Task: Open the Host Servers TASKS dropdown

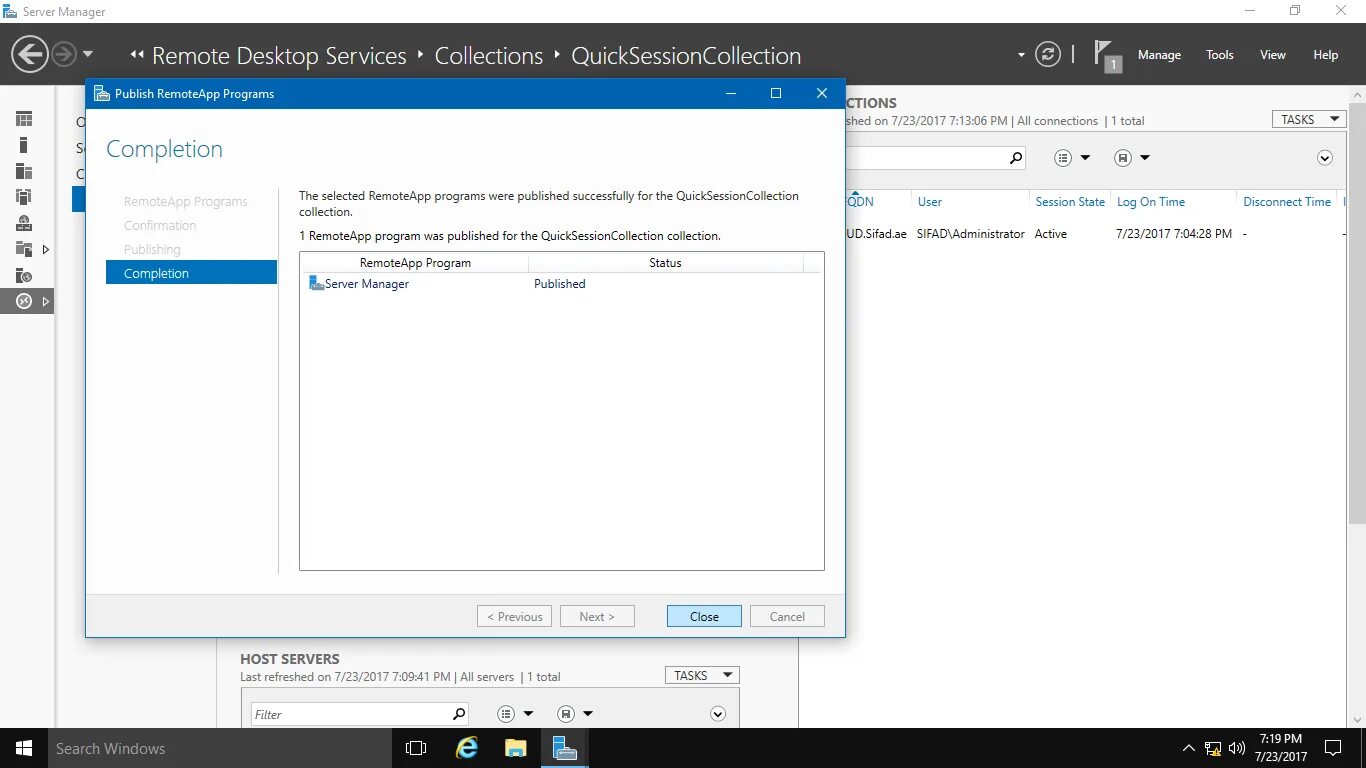Action: (702, 675)
